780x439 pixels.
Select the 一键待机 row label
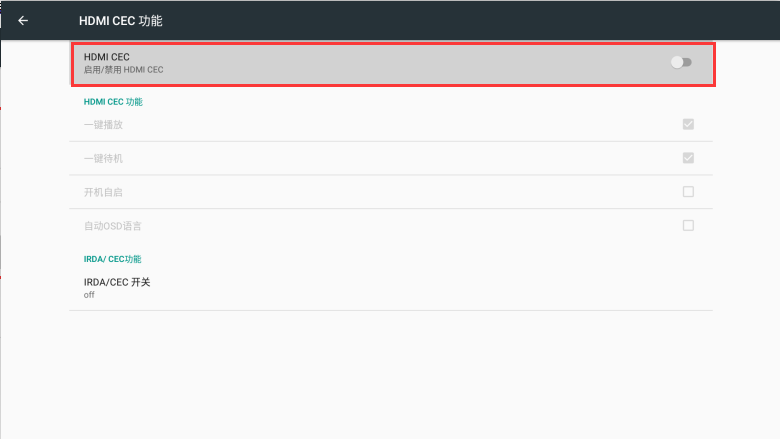pos(103,159)
